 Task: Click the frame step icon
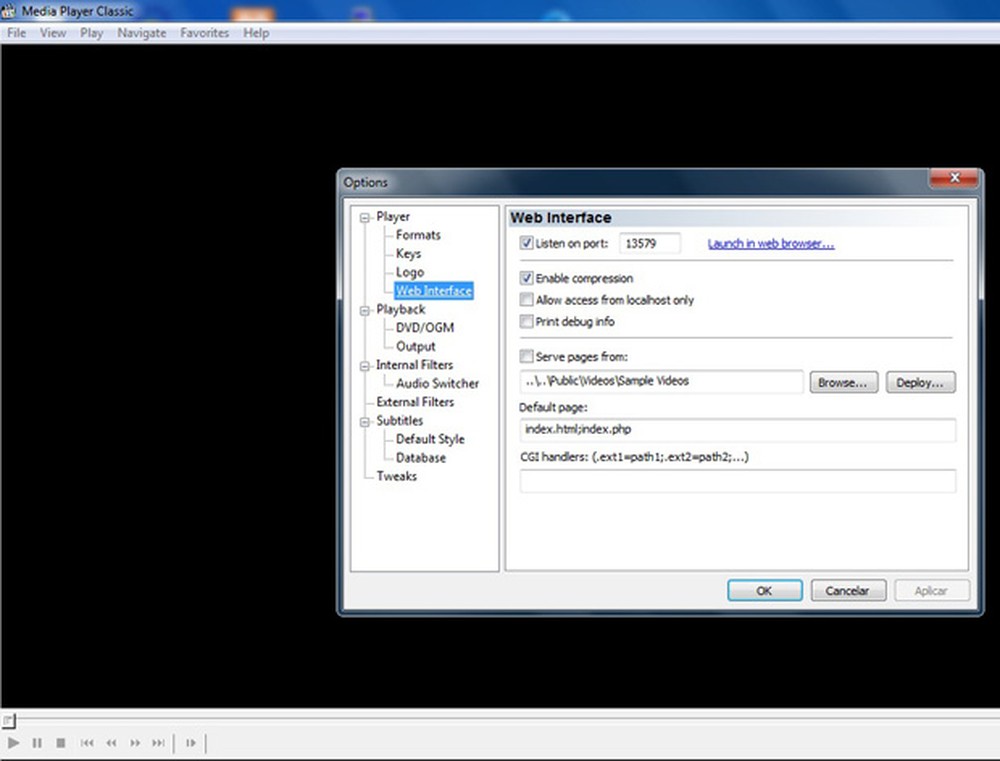pos(190,743)
